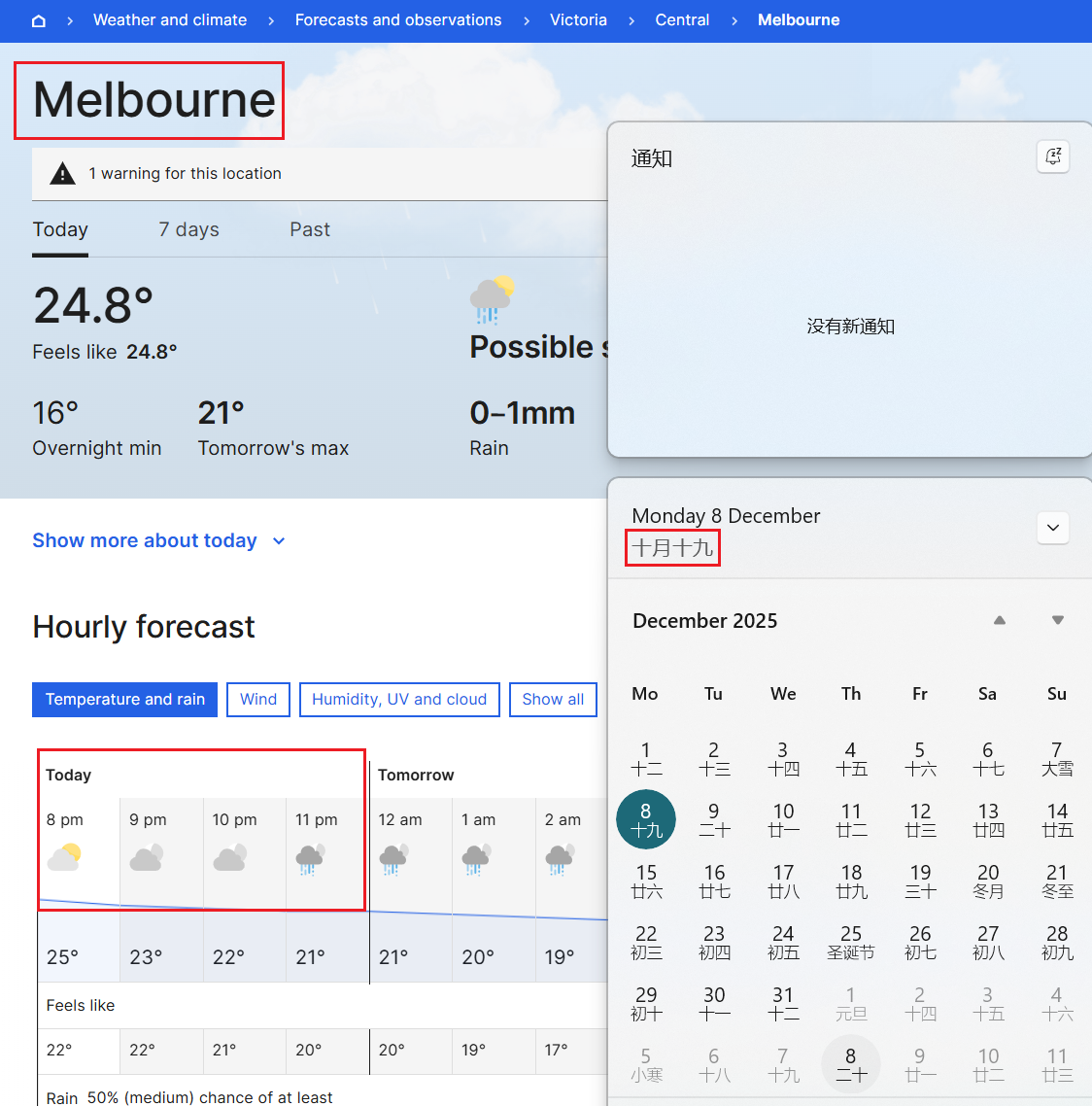Switch to the 7 days tab
This screenshot has width=1092, height=1106.
(x=188, y=229)
